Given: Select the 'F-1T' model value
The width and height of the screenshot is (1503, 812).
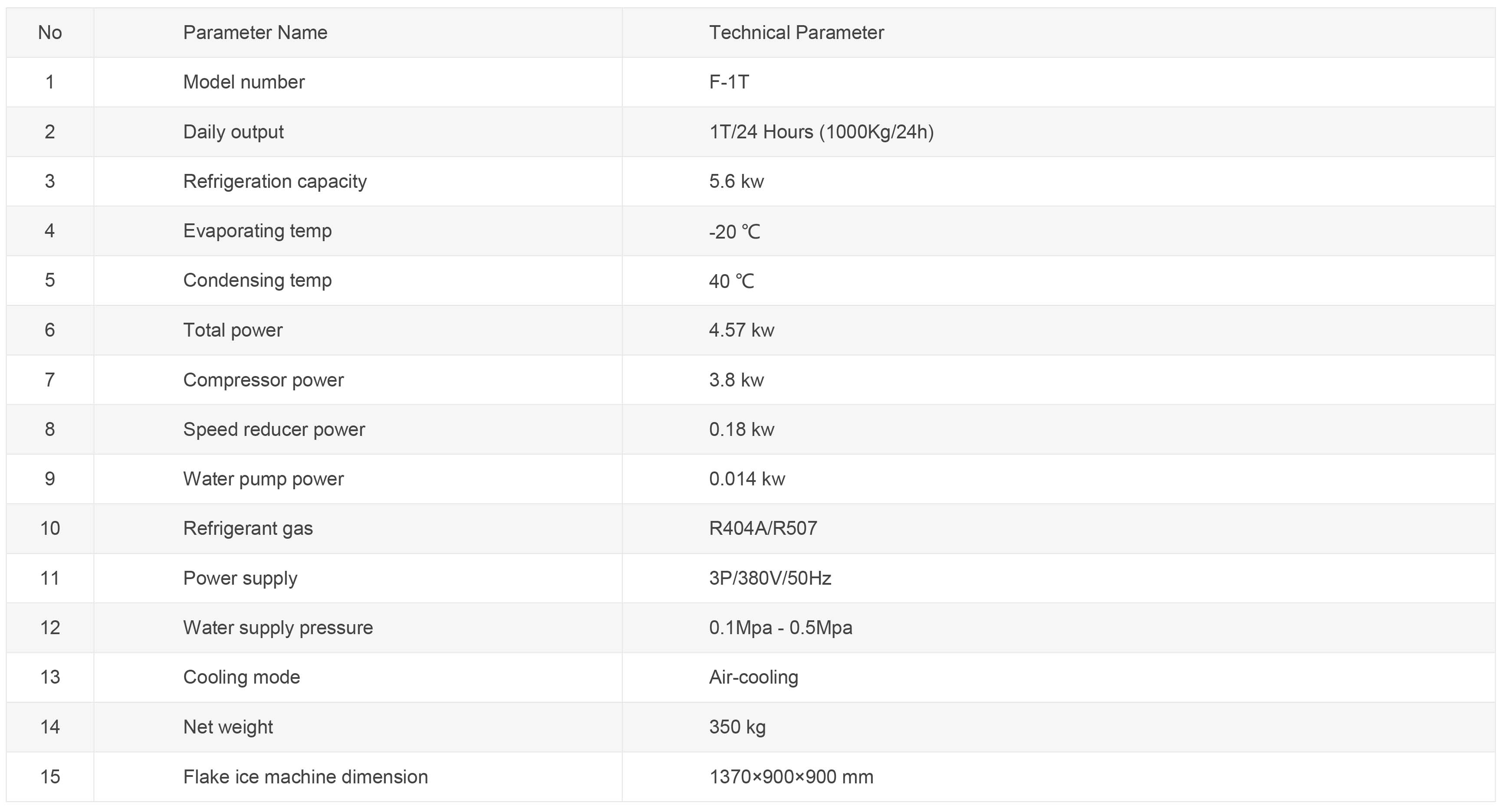Looking at the screenshot, I should 729,82.
